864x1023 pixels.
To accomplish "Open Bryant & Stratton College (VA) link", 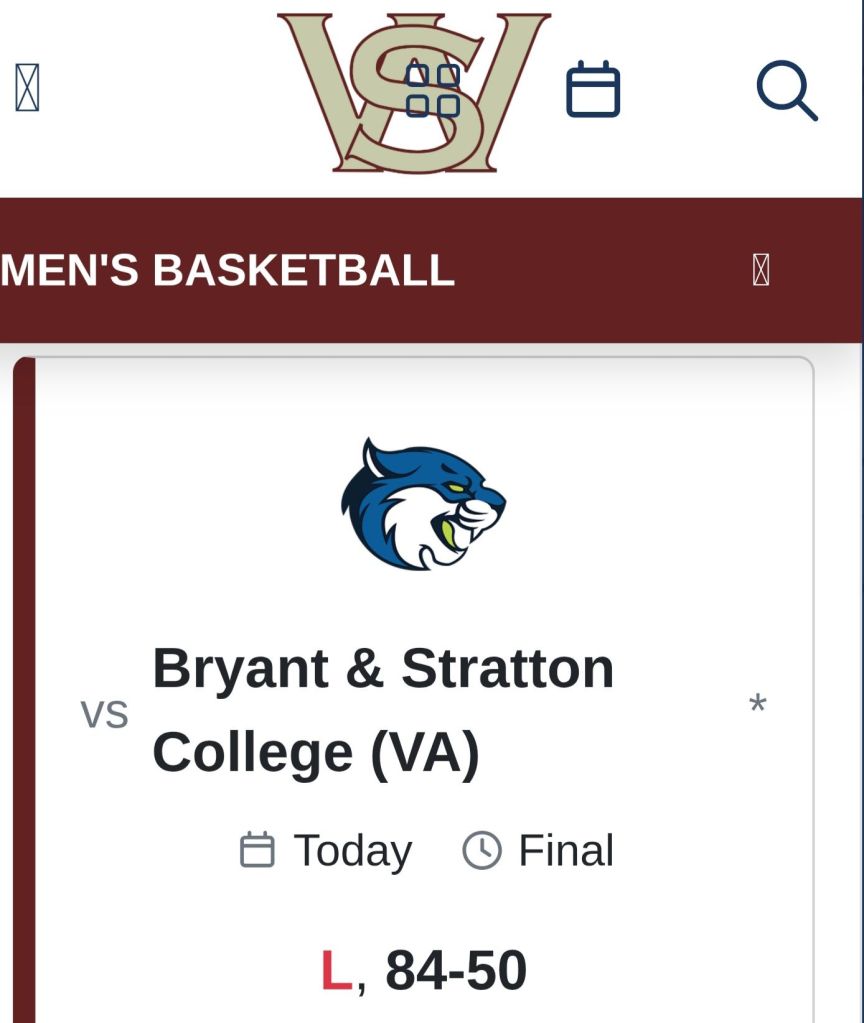I will pos(383,710).
